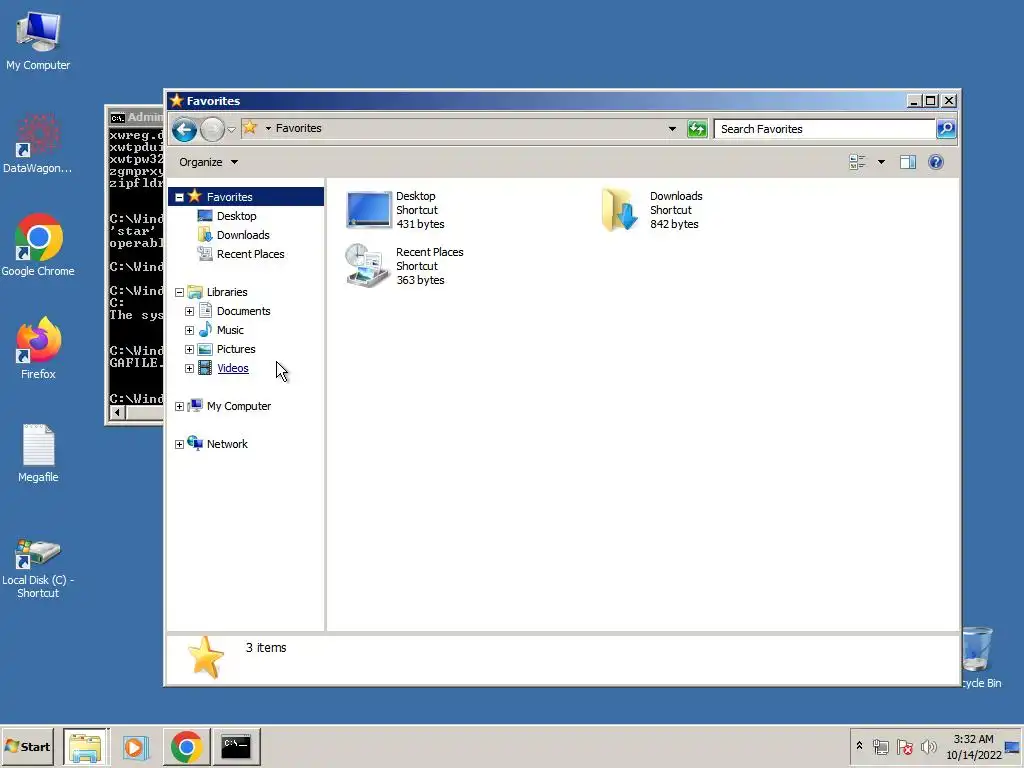Viewport: 1024px width, 768px height.
Task: Click the red flag Action Center tray icon
Action: coord(904,746)
